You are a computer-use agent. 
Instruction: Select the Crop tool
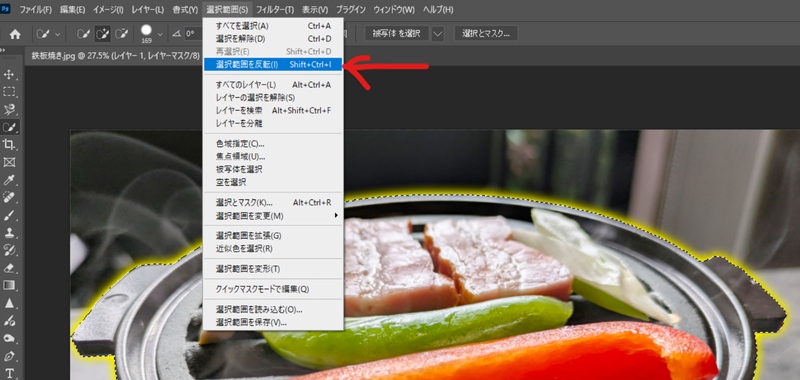[x=9, y=144]
